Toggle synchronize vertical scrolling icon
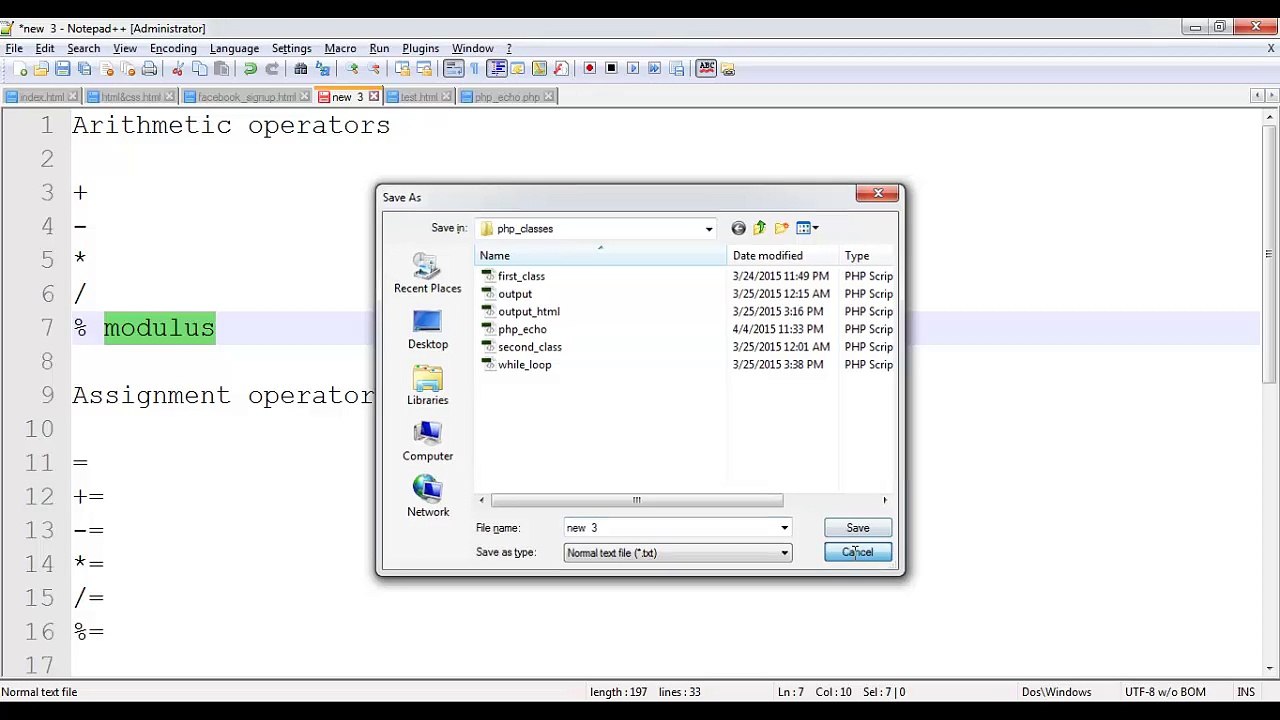Viewport: 1280px width, 720px height. [403, 69]
